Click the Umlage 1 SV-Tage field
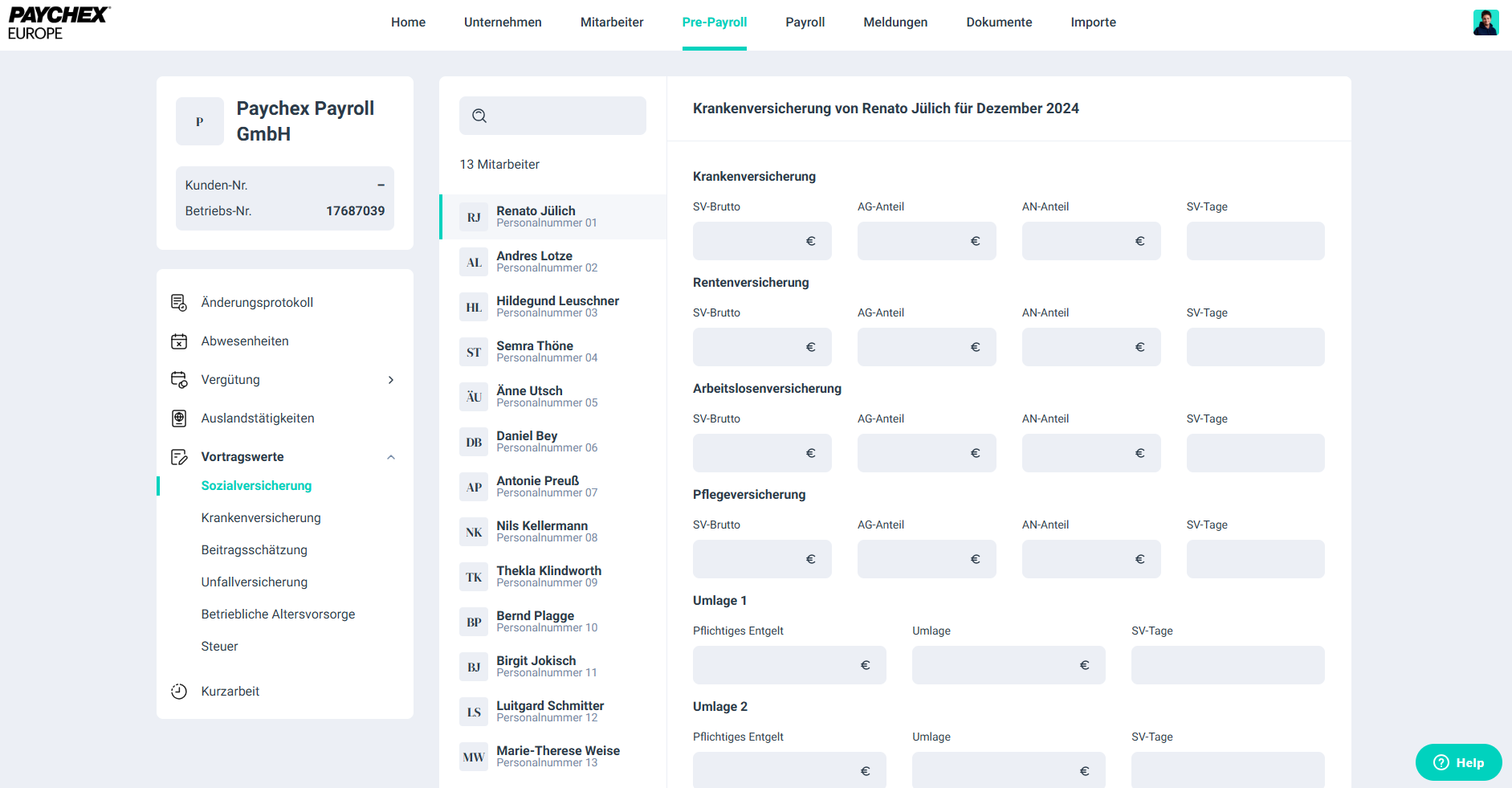 (1227, 665)
